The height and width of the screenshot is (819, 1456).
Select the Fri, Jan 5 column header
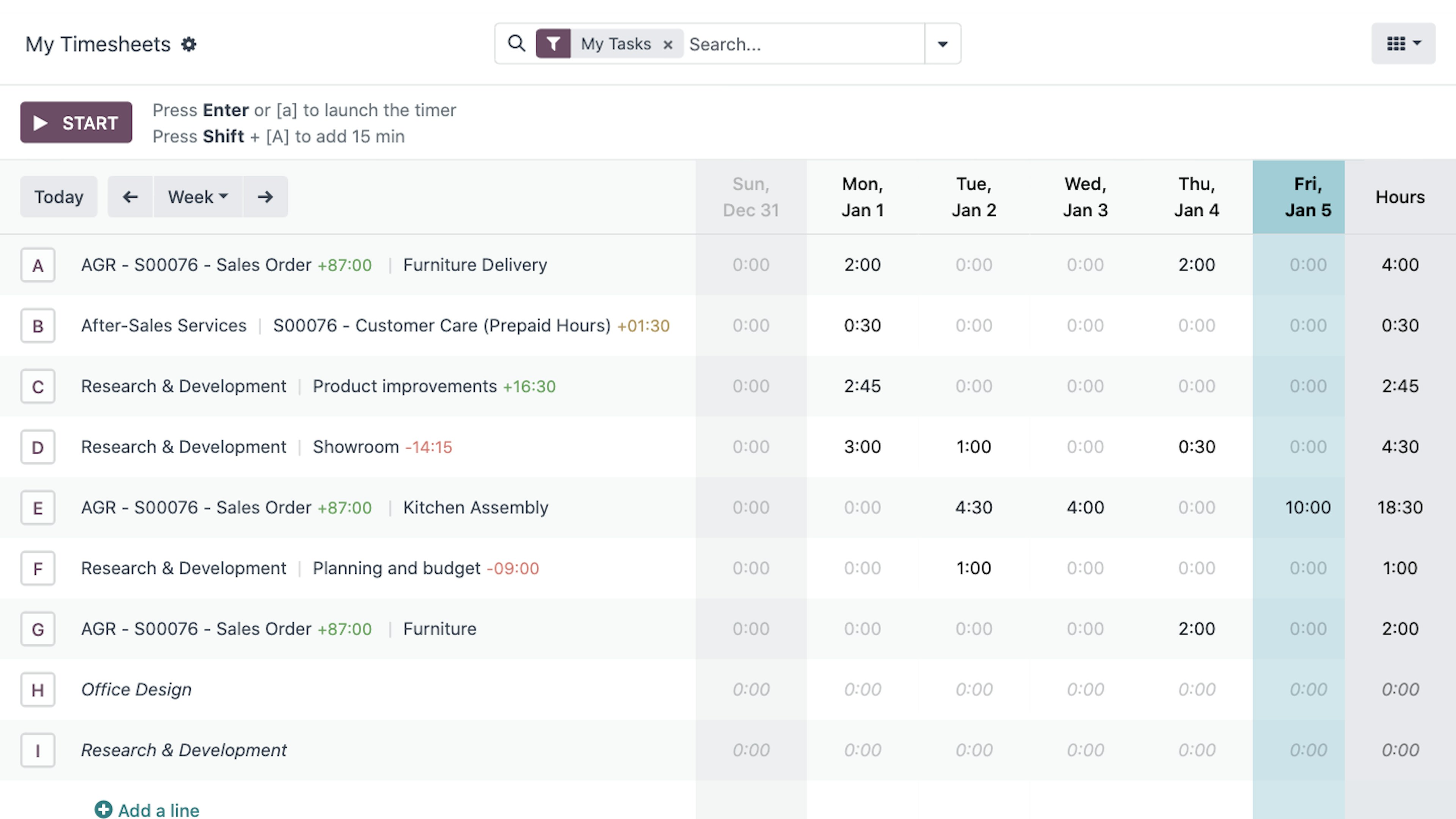tap(1308, 197)
